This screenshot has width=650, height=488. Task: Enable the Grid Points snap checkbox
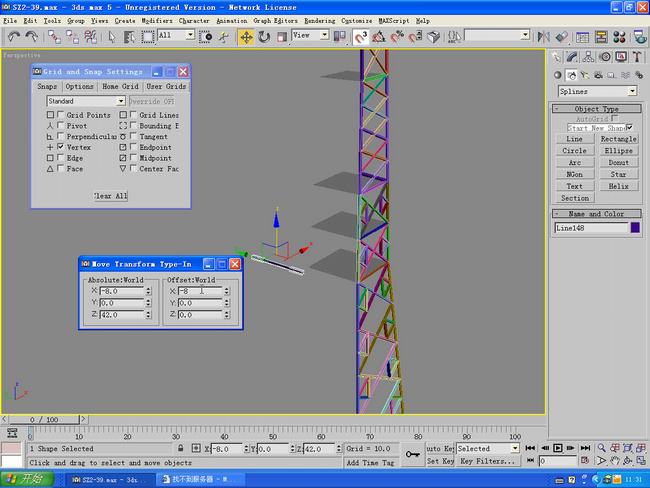pos(61,114)
